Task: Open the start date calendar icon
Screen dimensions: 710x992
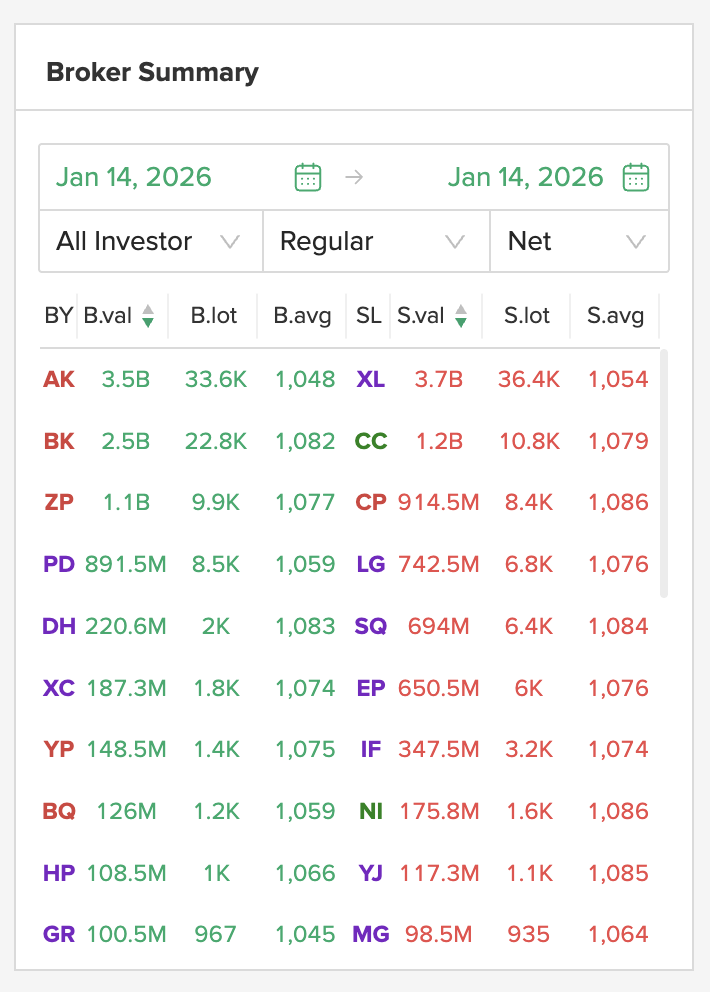Action: tap(308, 178)
